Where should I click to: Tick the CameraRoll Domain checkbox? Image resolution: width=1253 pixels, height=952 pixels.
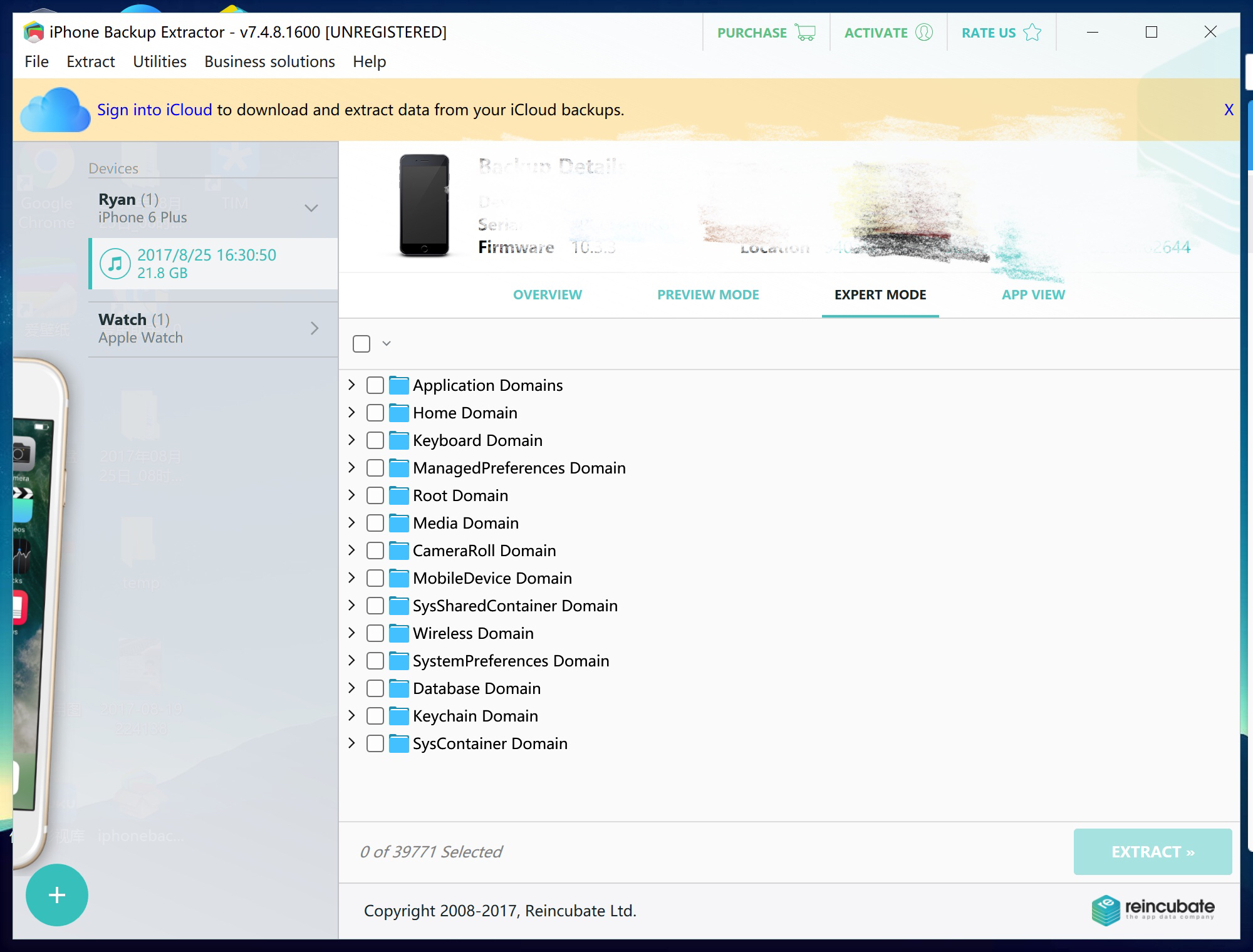click(x=375, y=551)
